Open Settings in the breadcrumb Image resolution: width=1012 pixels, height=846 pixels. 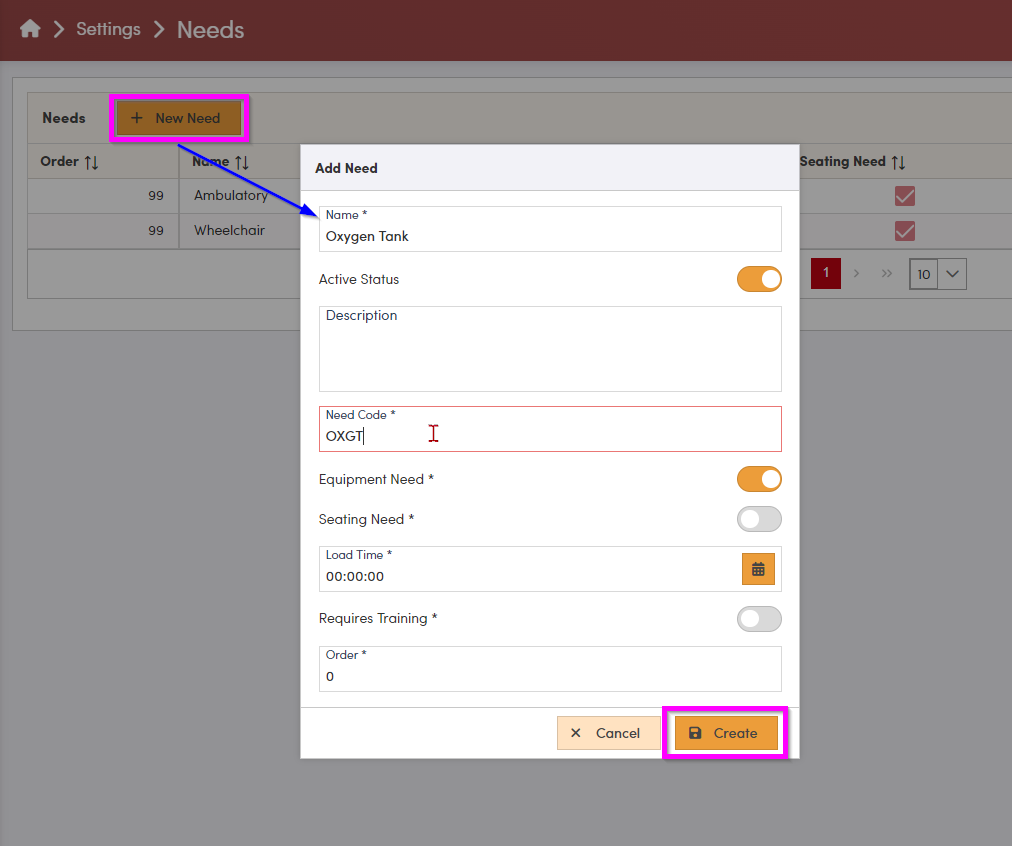click(x=108, y=29)
